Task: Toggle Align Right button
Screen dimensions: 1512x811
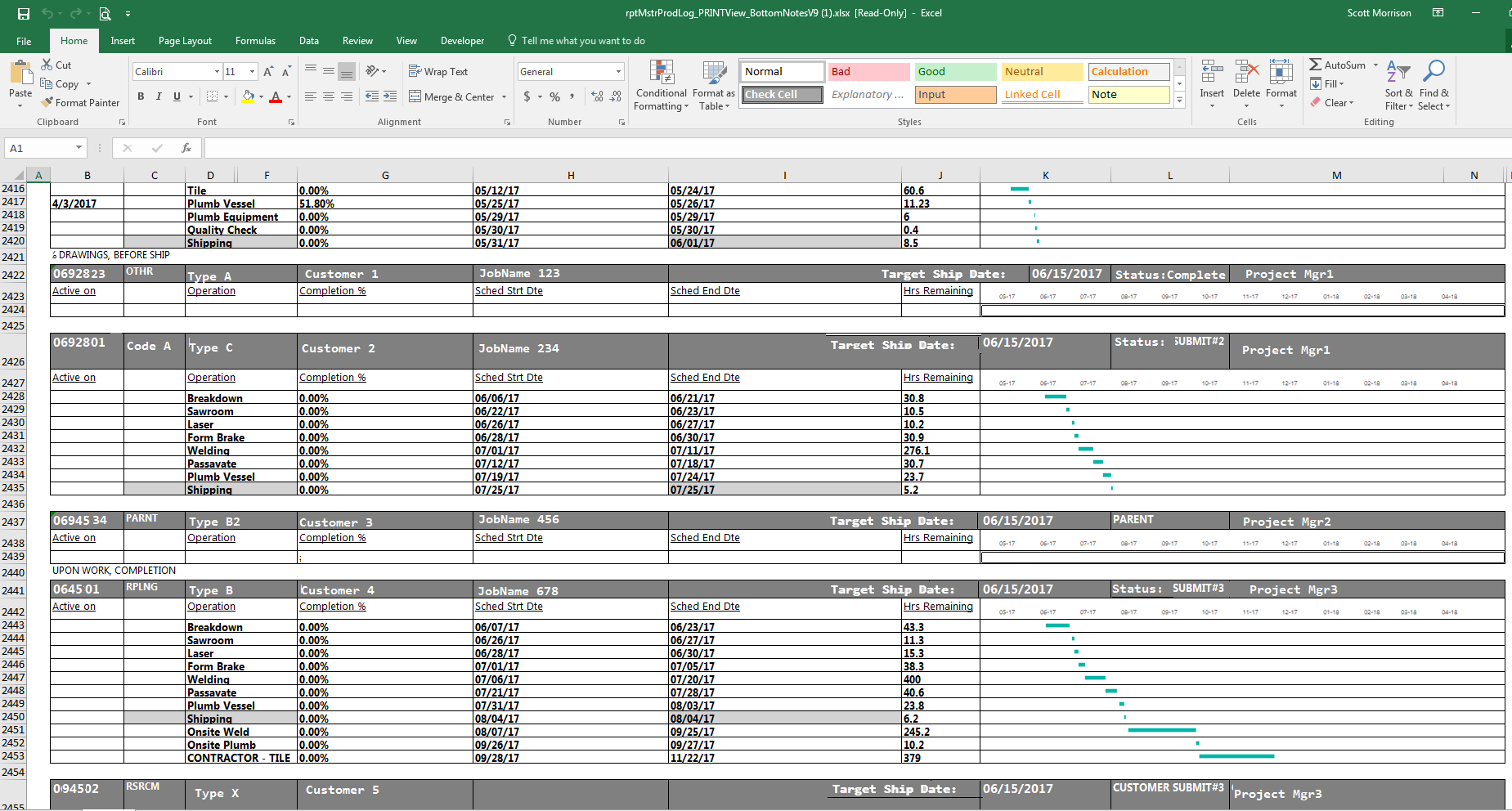Action: click(x=347, y=96)
